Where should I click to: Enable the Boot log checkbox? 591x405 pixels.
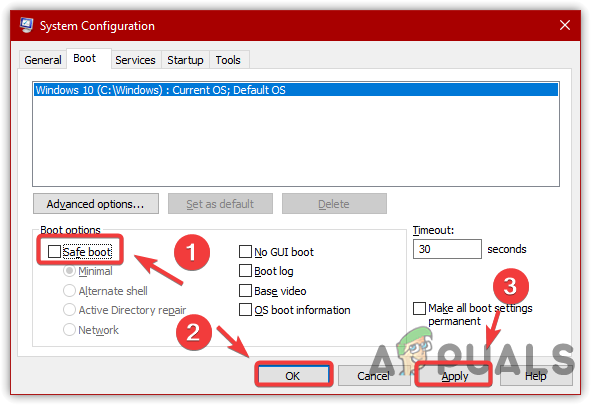pyautogui.click(x=245, y=271)
